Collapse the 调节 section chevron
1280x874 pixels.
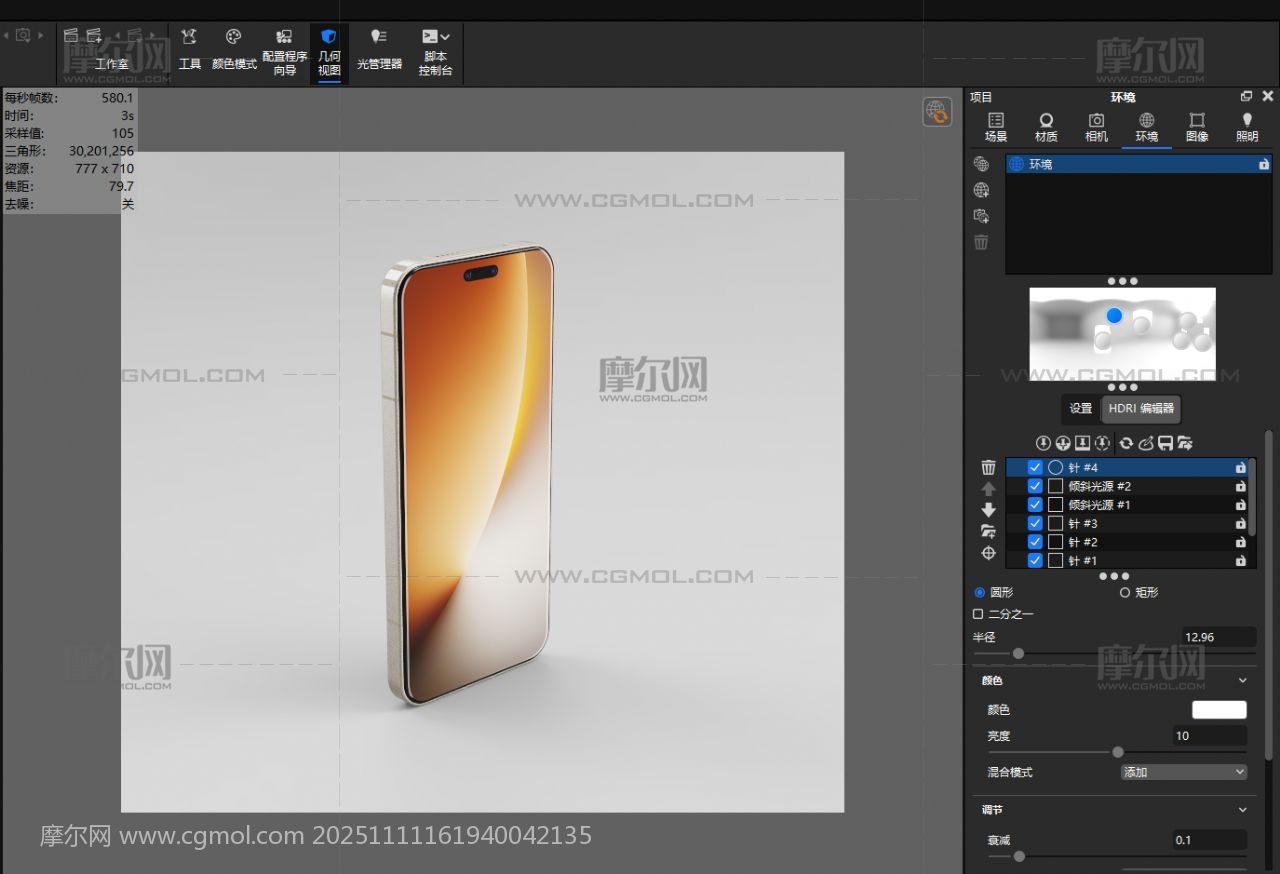(1243, 810)
